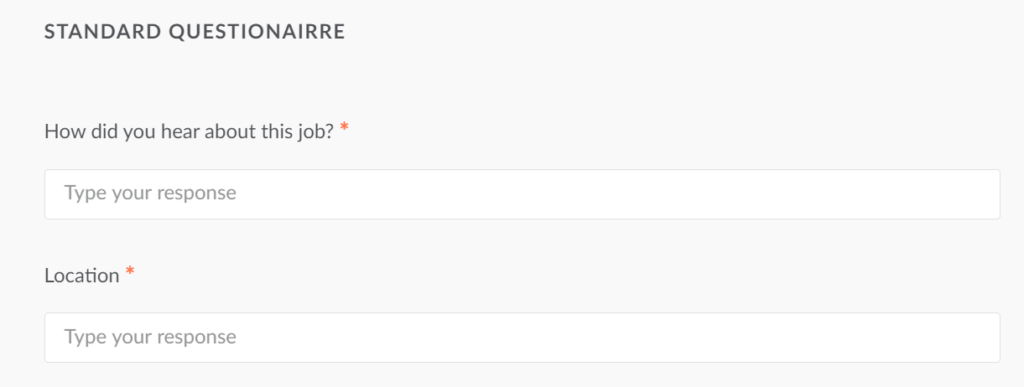This screenshot has height=387, width=1024.
Task: Click the required marker after 'Location'
Action: (130, 271)
